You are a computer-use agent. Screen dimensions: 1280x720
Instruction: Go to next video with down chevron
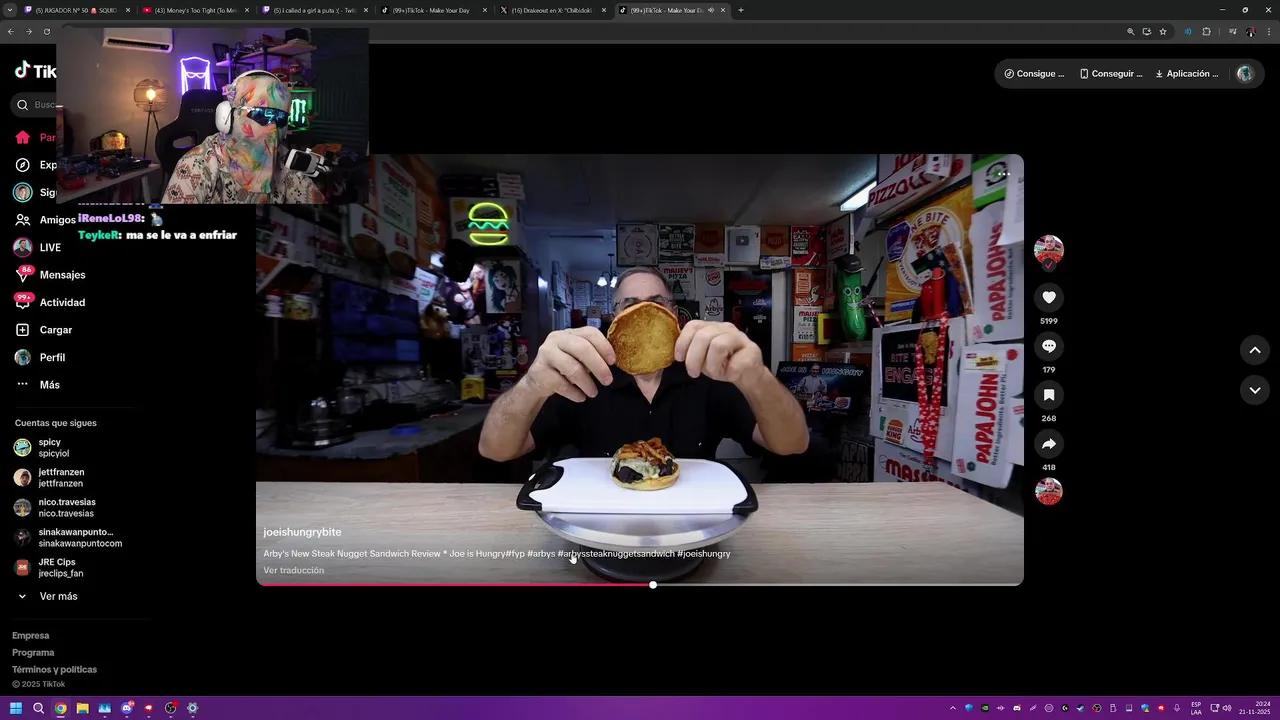tap(1255, 390)
